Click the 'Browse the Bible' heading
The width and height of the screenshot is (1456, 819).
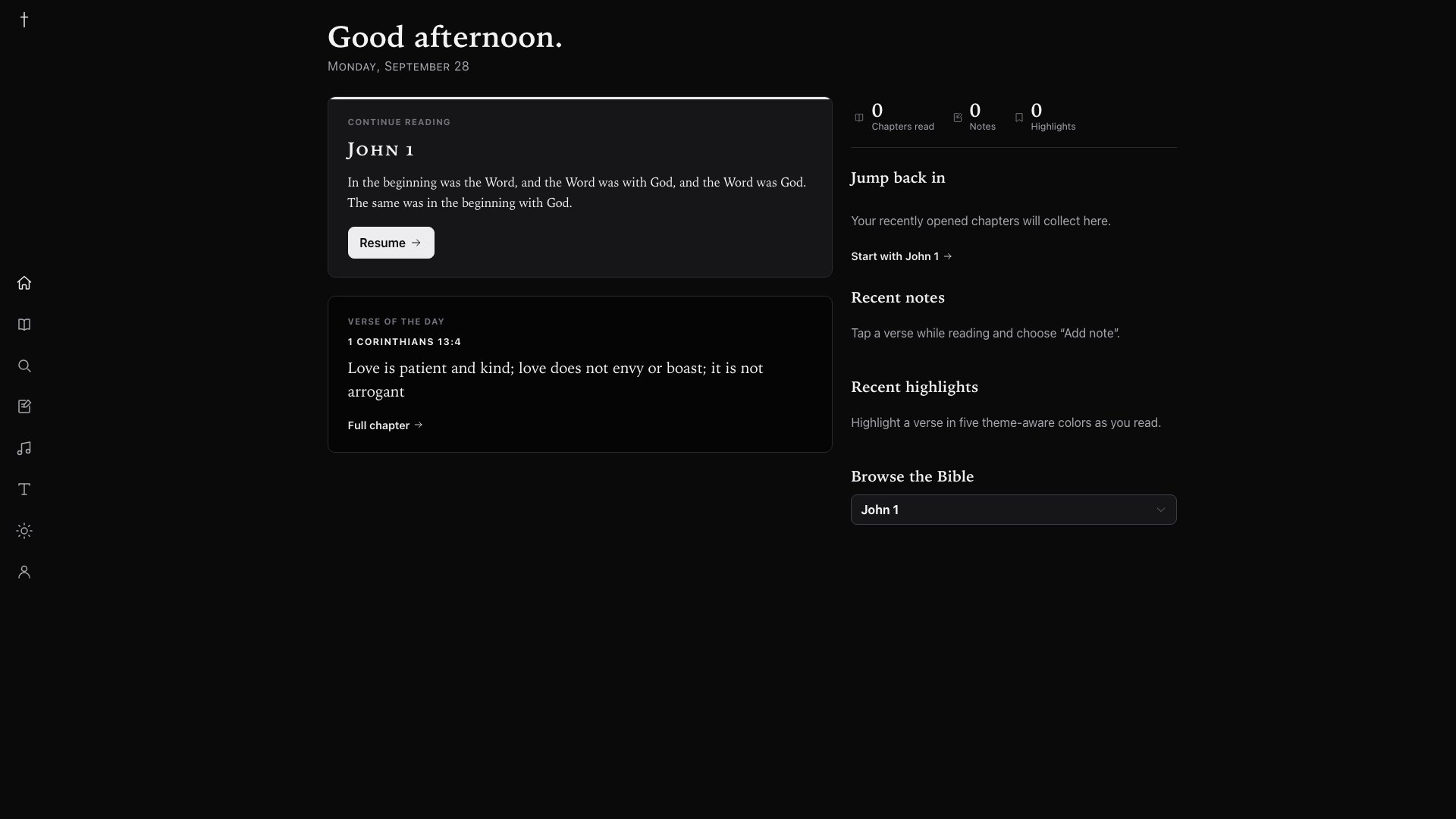click(x=912, y=476)
